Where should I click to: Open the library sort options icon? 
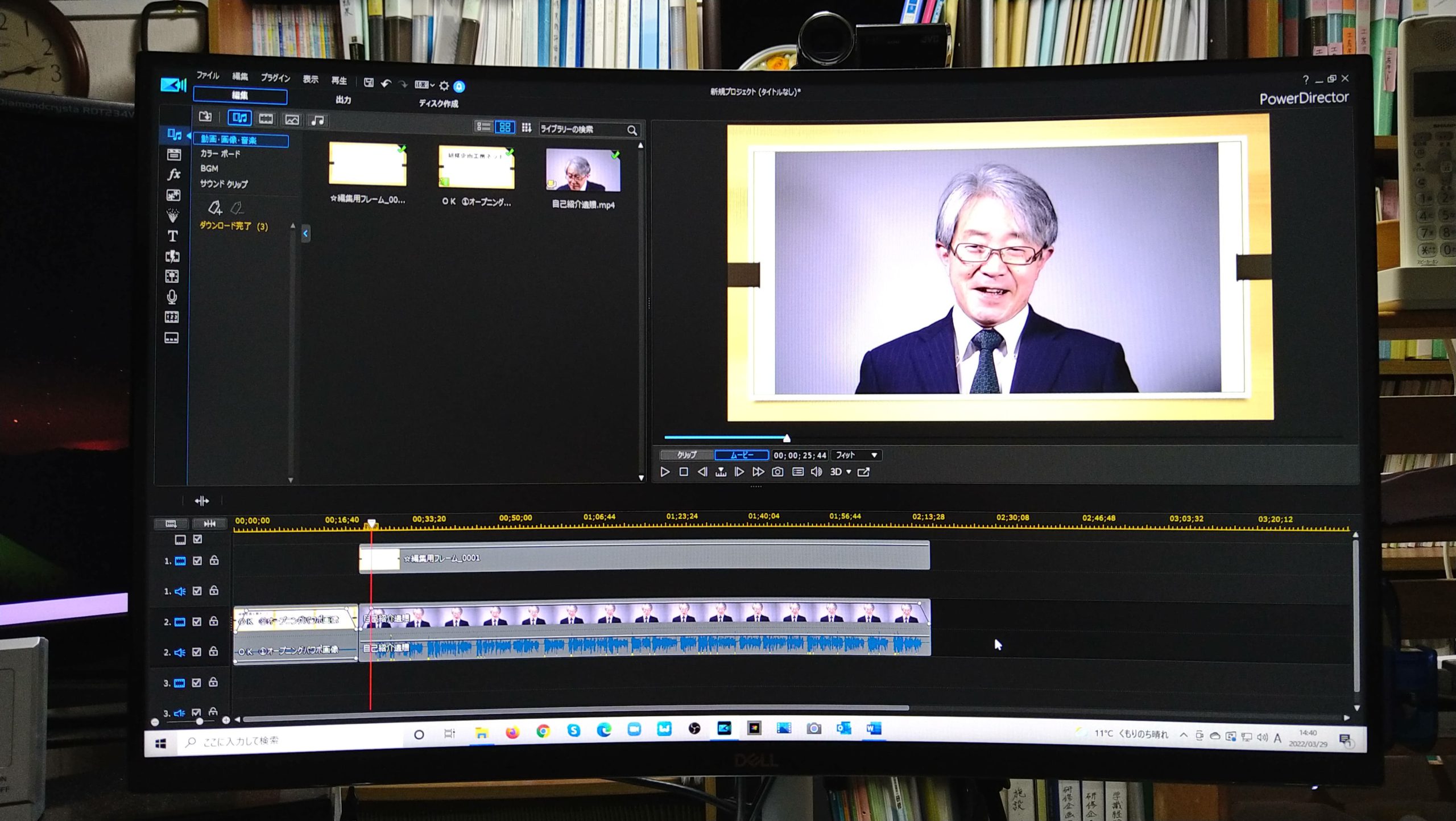pos(526,127)
